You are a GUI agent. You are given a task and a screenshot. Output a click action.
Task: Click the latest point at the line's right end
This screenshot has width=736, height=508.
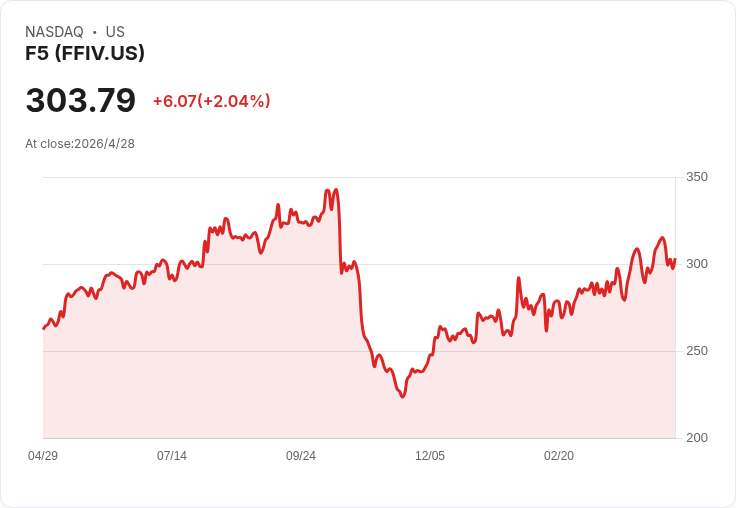[675, 260]
